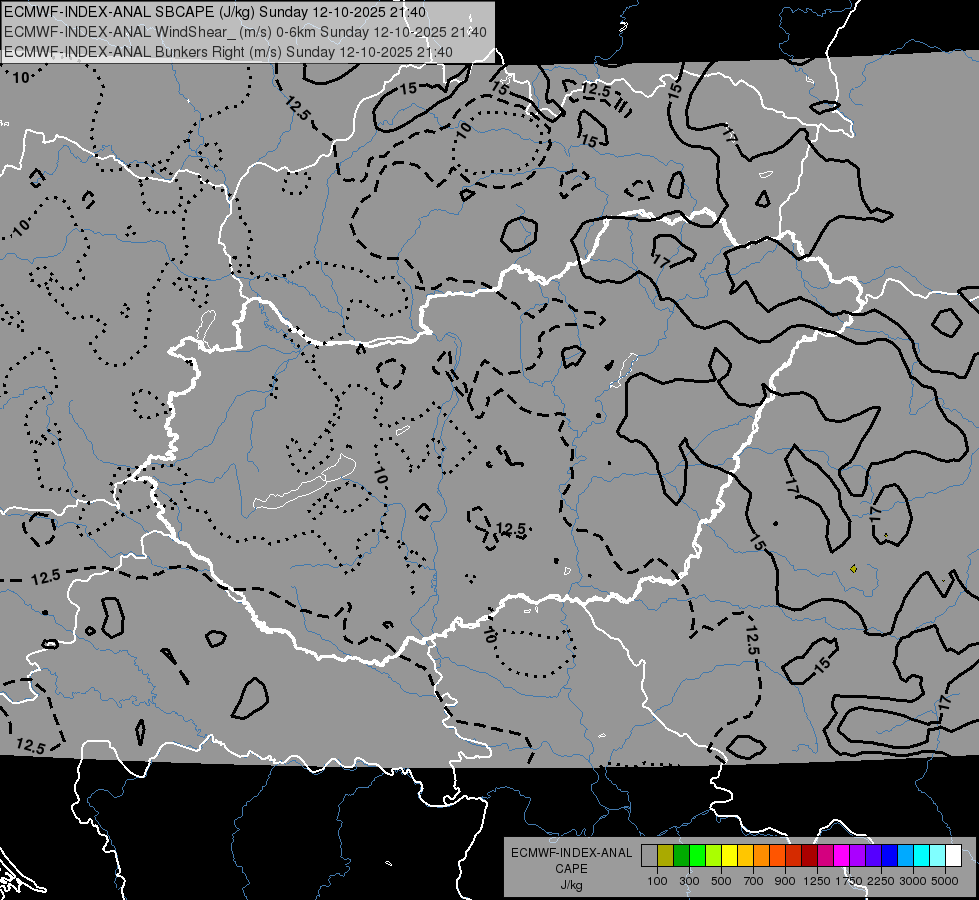979x900 pixels.
Task: Select the amber swatch left of 700
Action: click(x=745, y=856)
